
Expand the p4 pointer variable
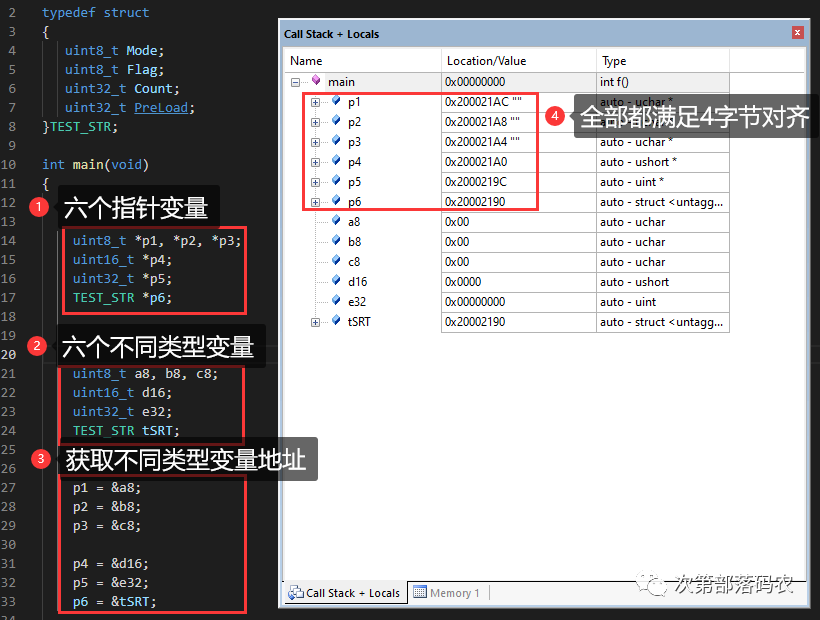(x=315, y=163)
